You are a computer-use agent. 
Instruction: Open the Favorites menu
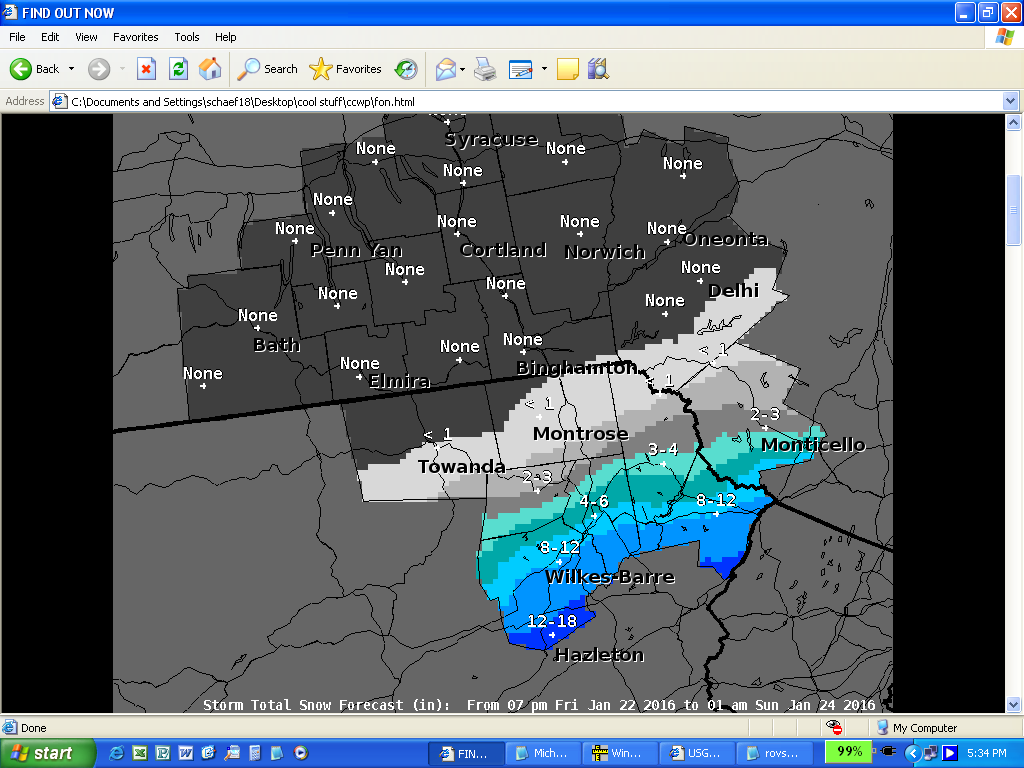(136, 37)
